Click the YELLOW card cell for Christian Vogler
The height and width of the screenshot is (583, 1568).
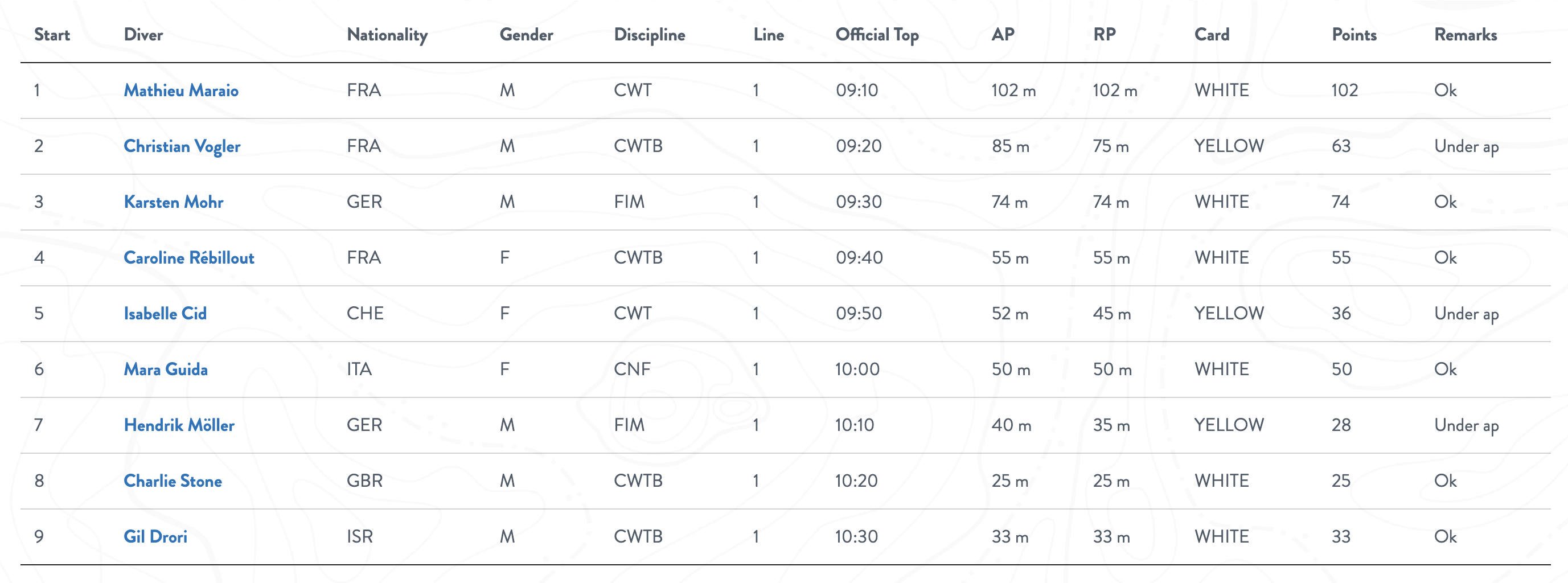pyautogui.click(x=1228, y=146)
